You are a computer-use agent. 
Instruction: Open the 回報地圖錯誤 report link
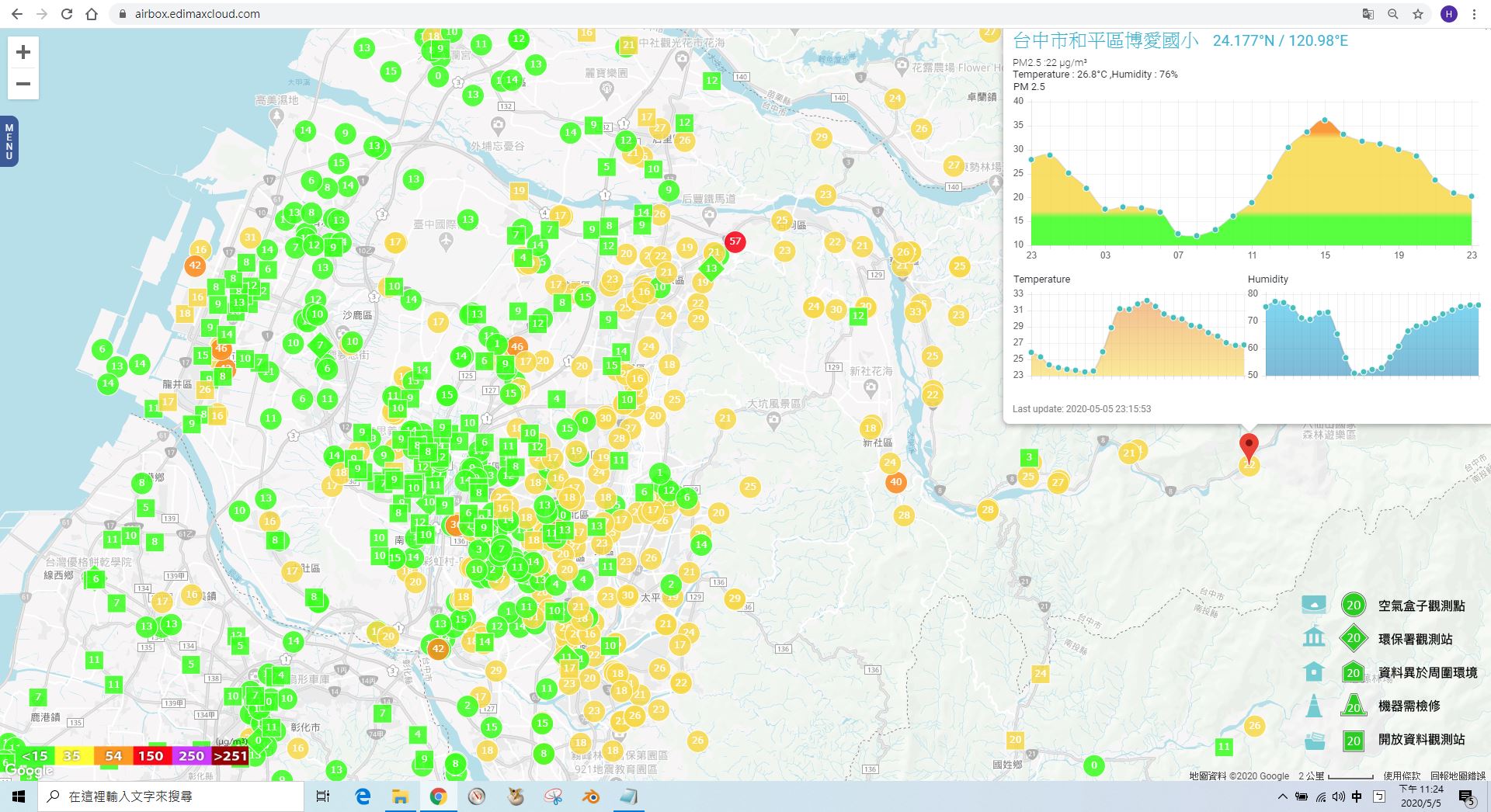[1458, 776]
